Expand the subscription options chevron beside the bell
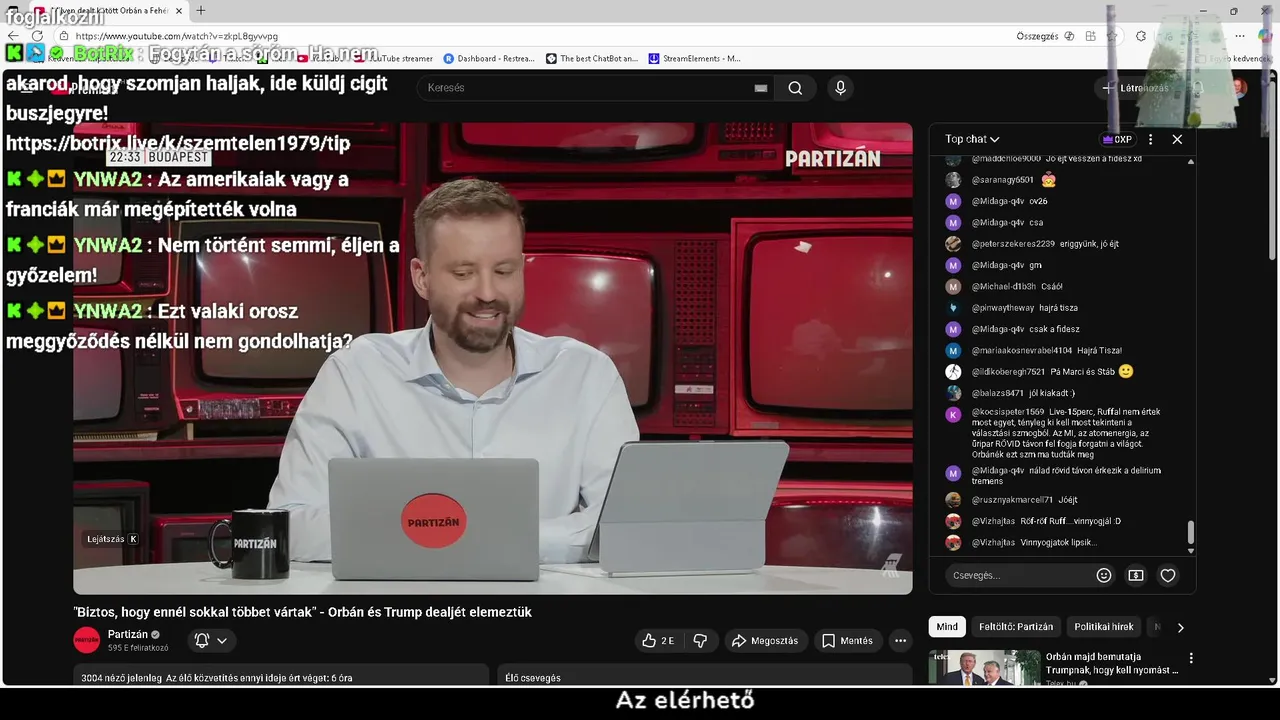 pos(222,641)
